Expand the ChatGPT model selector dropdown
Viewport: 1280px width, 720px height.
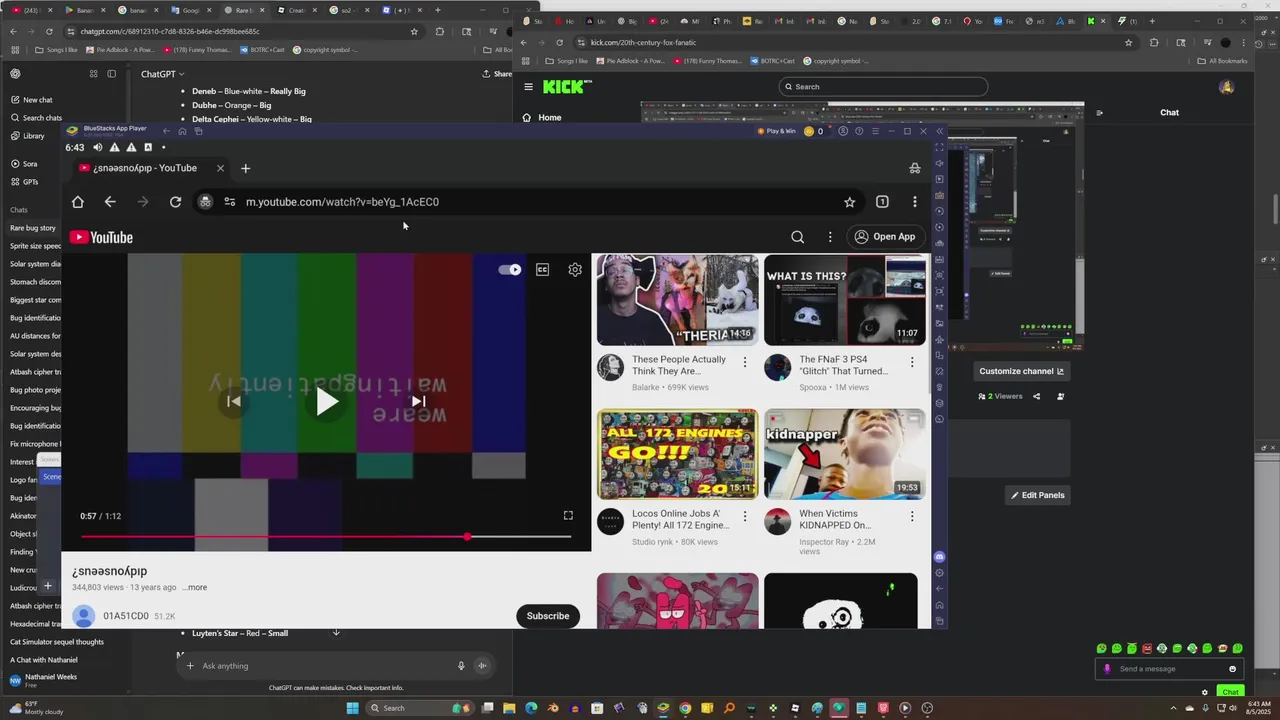[162, 74]
